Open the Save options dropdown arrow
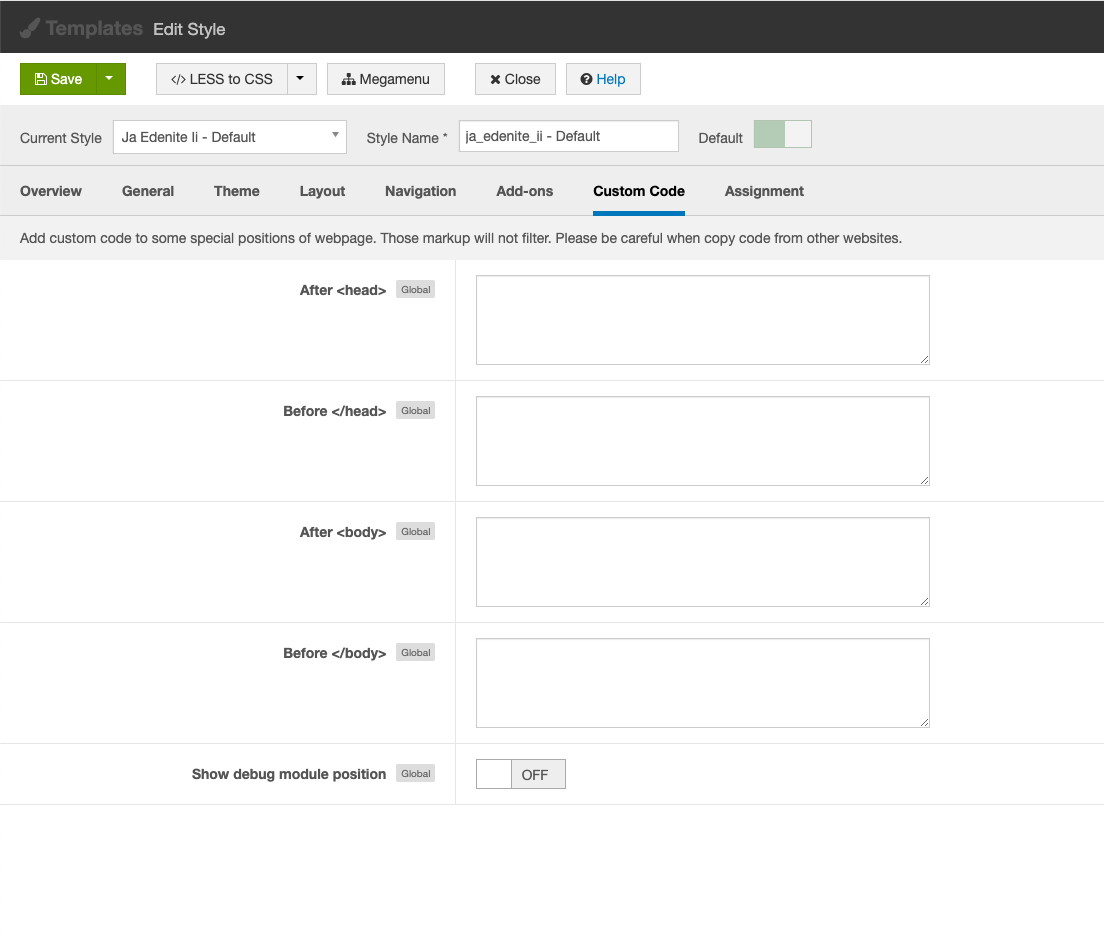This screenshot has height=941, width=1104. click(110, 79)
